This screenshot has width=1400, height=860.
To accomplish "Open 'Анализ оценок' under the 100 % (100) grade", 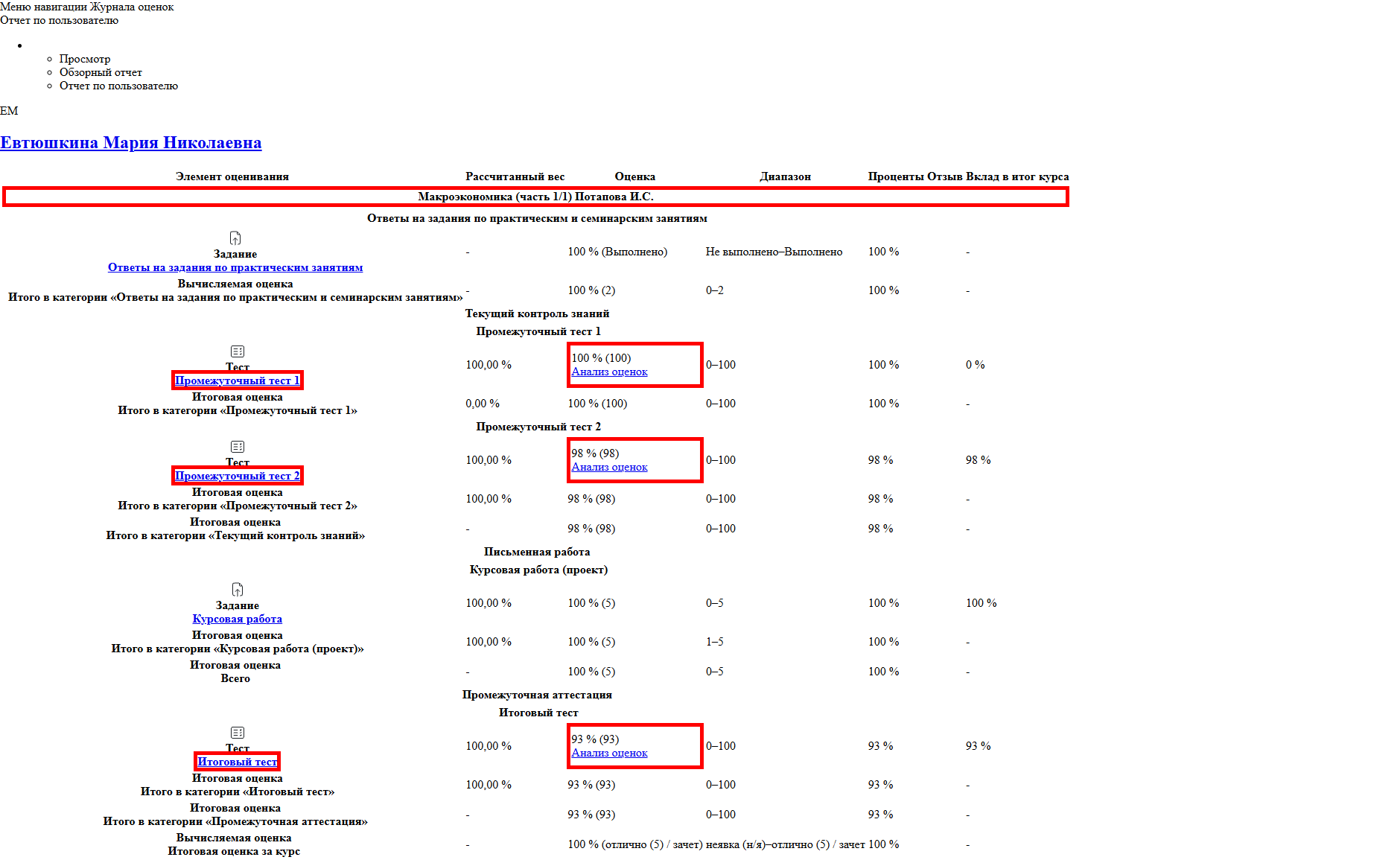I will click(609, 372).
